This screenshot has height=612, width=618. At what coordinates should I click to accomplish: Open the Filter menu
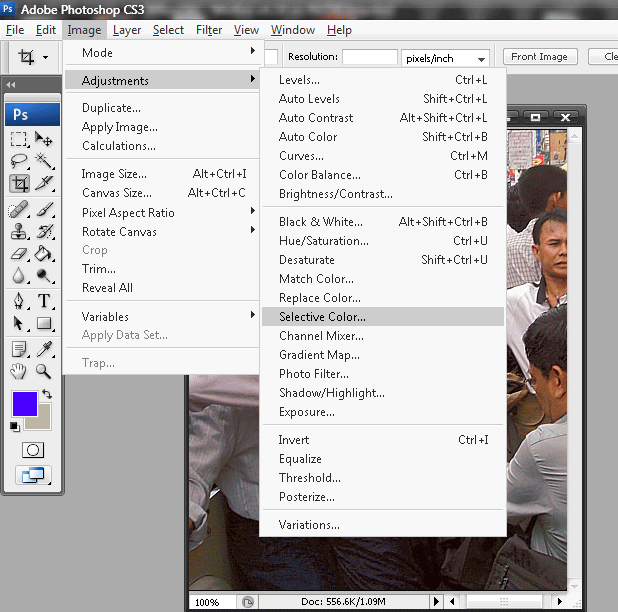tap(209, 30)
